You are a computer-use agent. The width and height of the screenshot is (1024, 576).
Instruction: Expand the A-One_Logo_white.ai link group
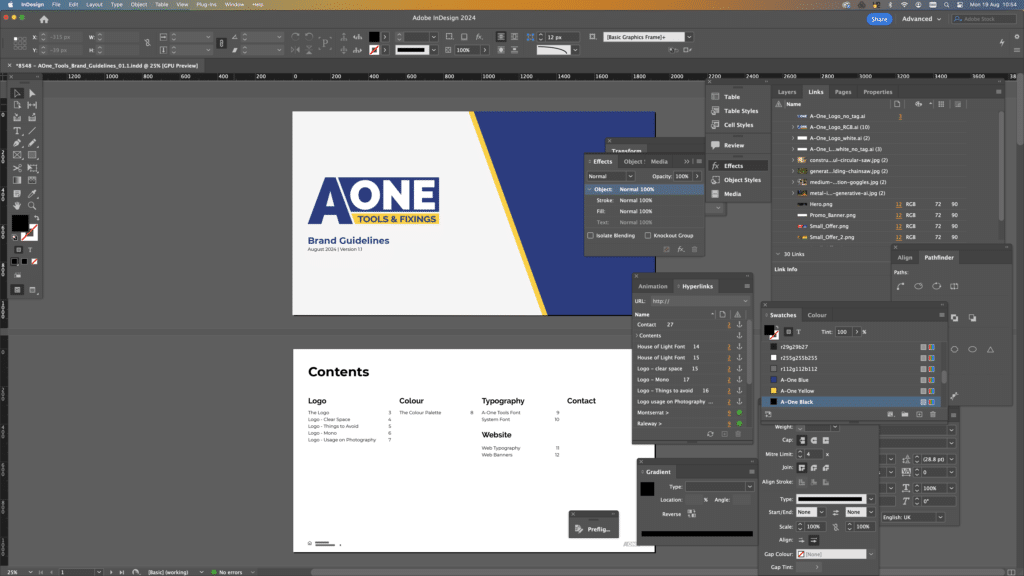(793, 138)
